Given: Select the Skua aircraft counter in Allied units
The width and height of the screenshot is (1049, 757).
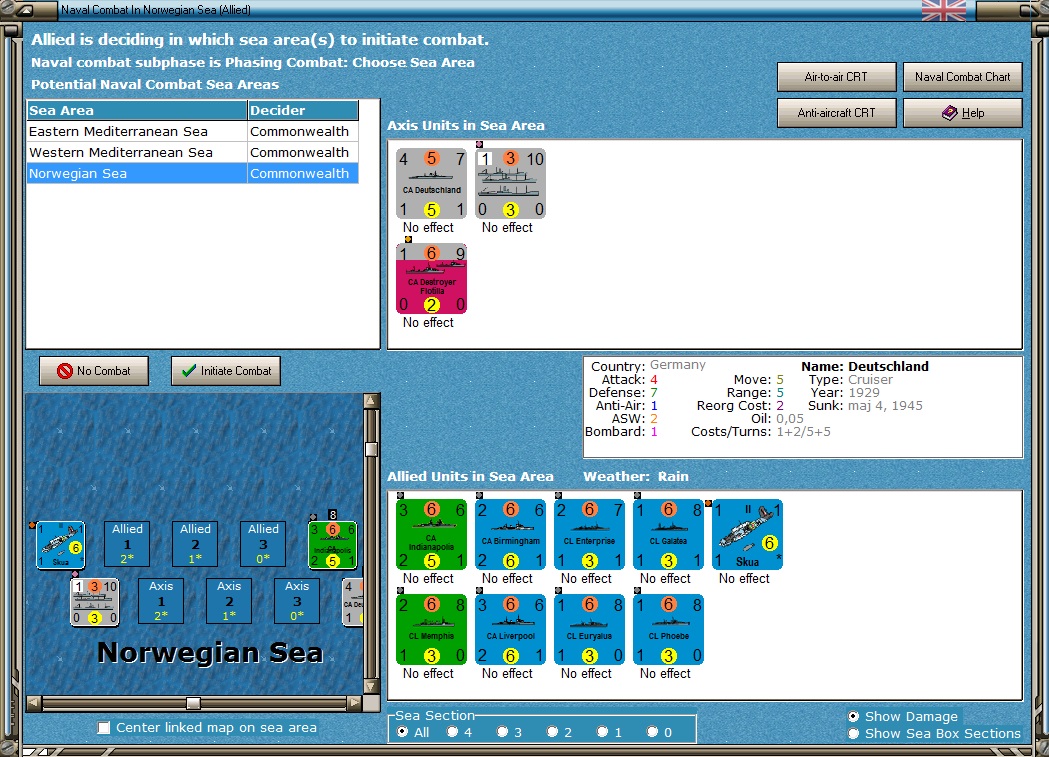Looking at the screenshot, I should pos(747,535).
